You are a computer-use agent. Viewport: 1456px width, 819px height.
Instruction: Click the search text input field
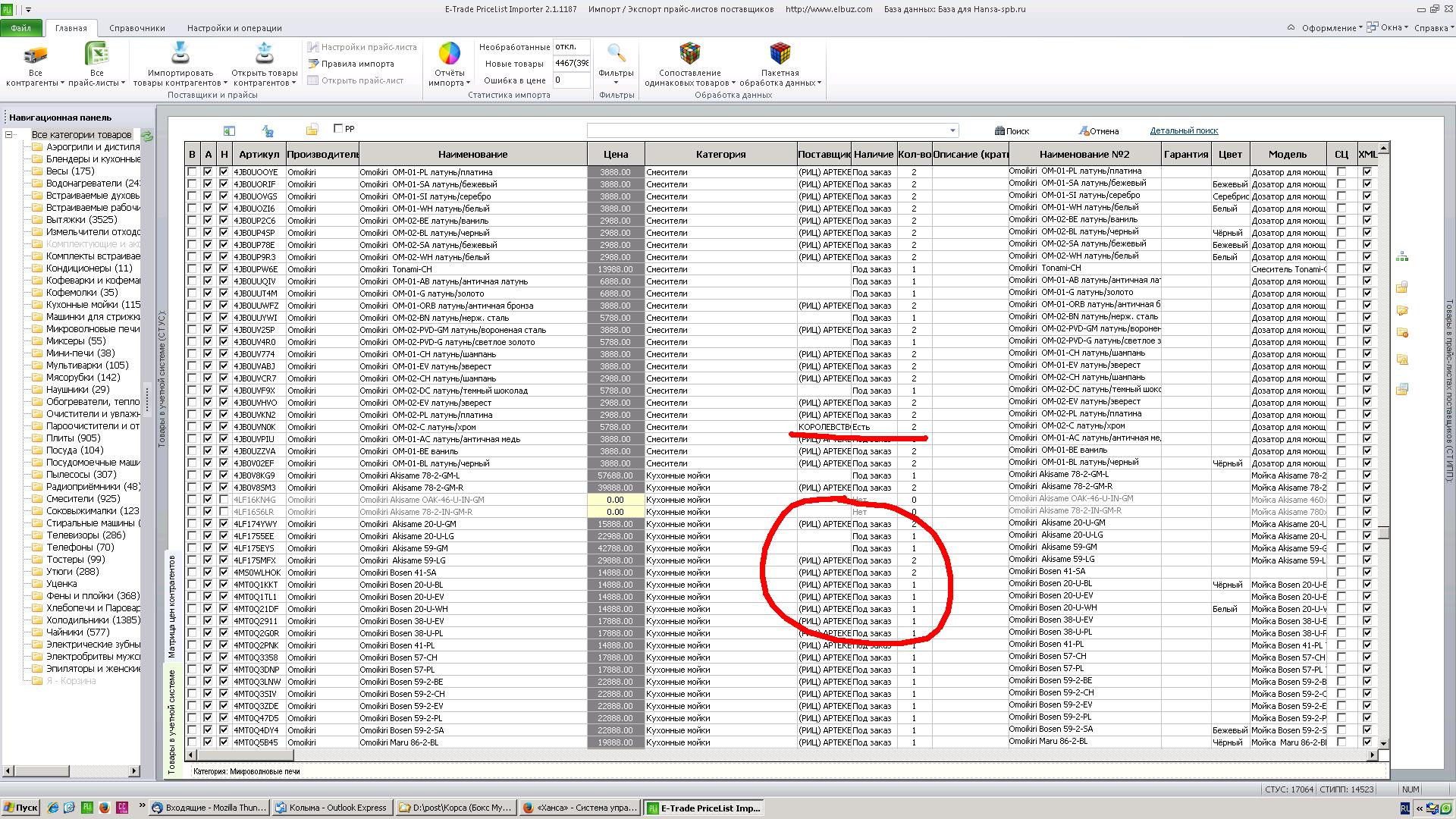(767, 130)
